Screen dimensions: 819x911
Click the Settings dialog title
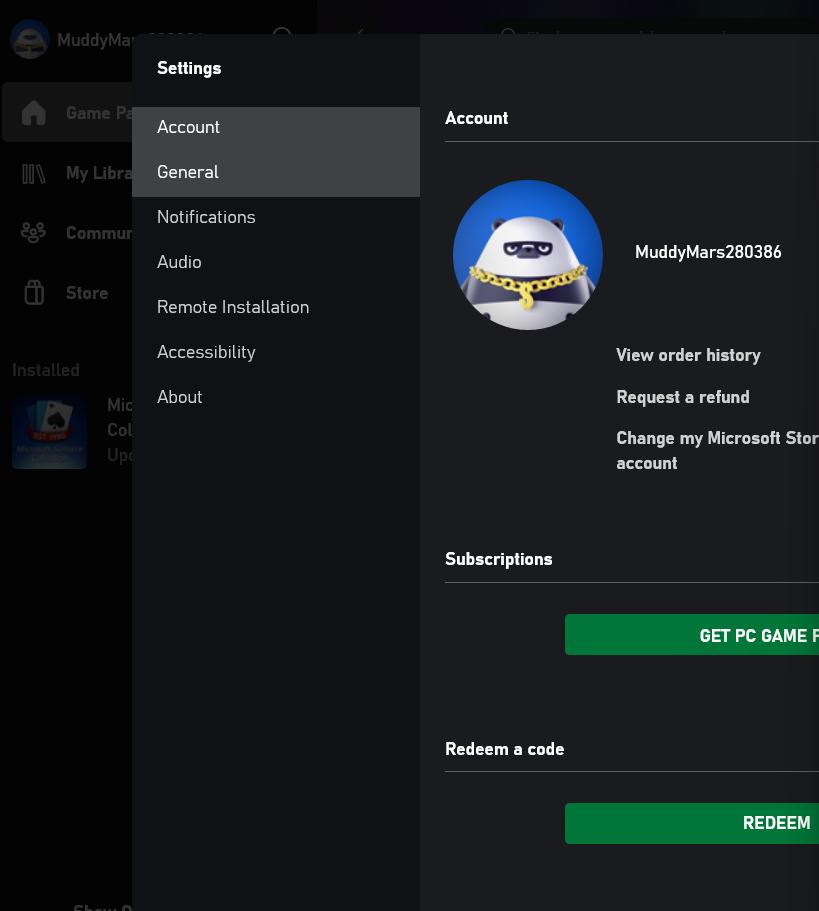tap(189, 69)
